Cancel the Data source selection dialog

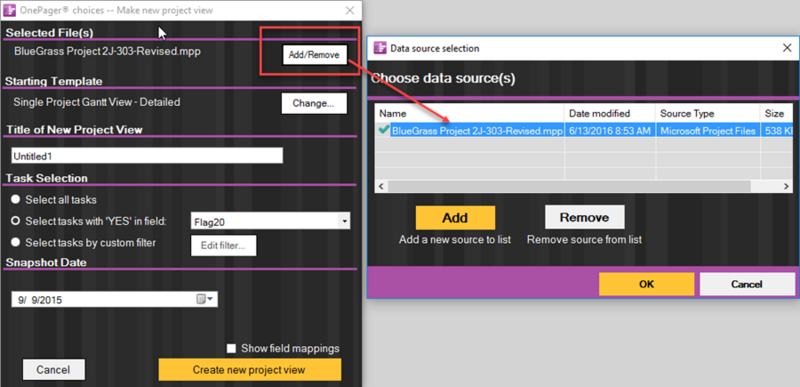coord(747,284)
